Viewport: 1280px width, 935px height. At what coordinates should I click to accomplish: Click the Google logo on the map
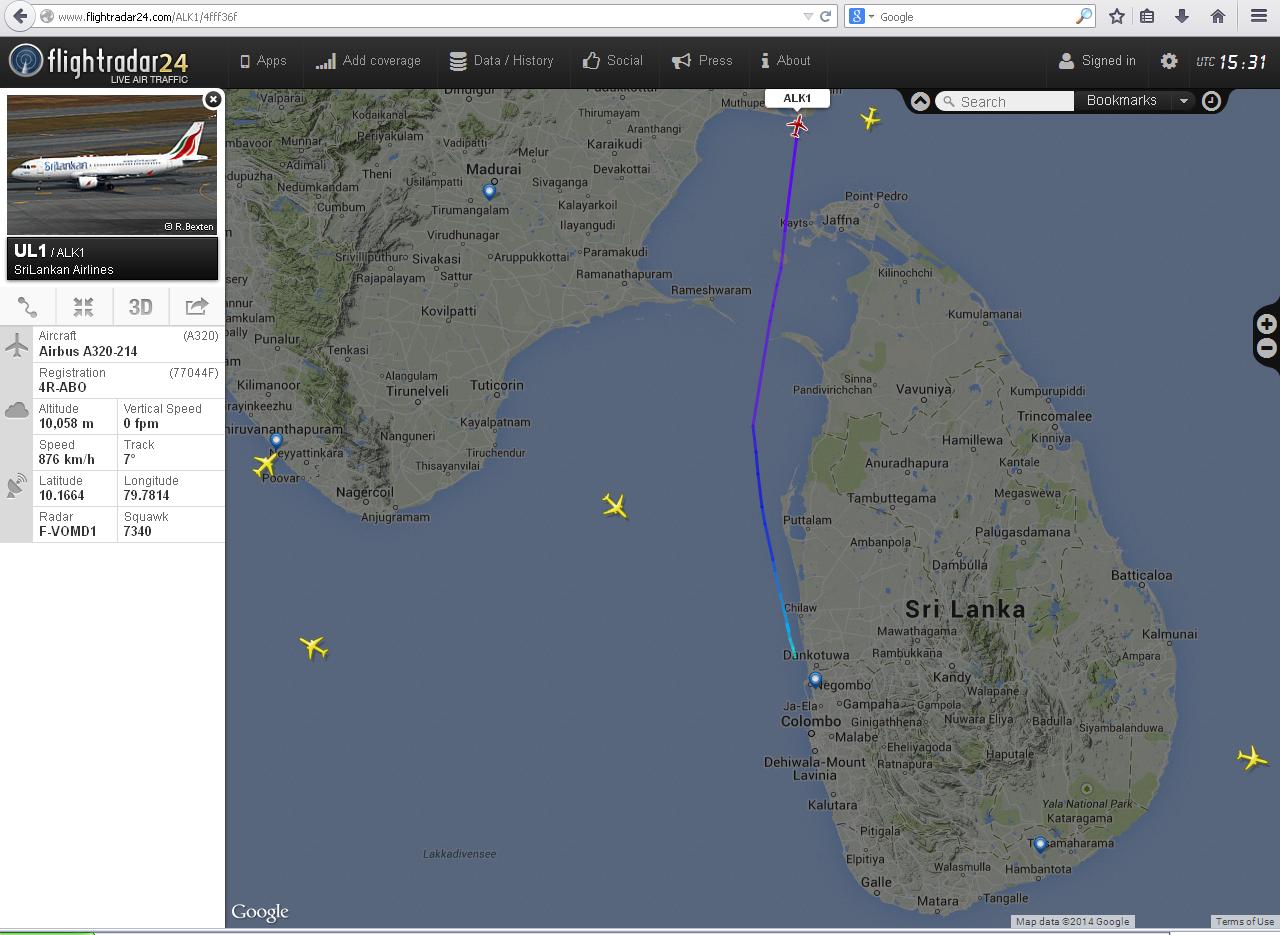(x=260, y=912)
